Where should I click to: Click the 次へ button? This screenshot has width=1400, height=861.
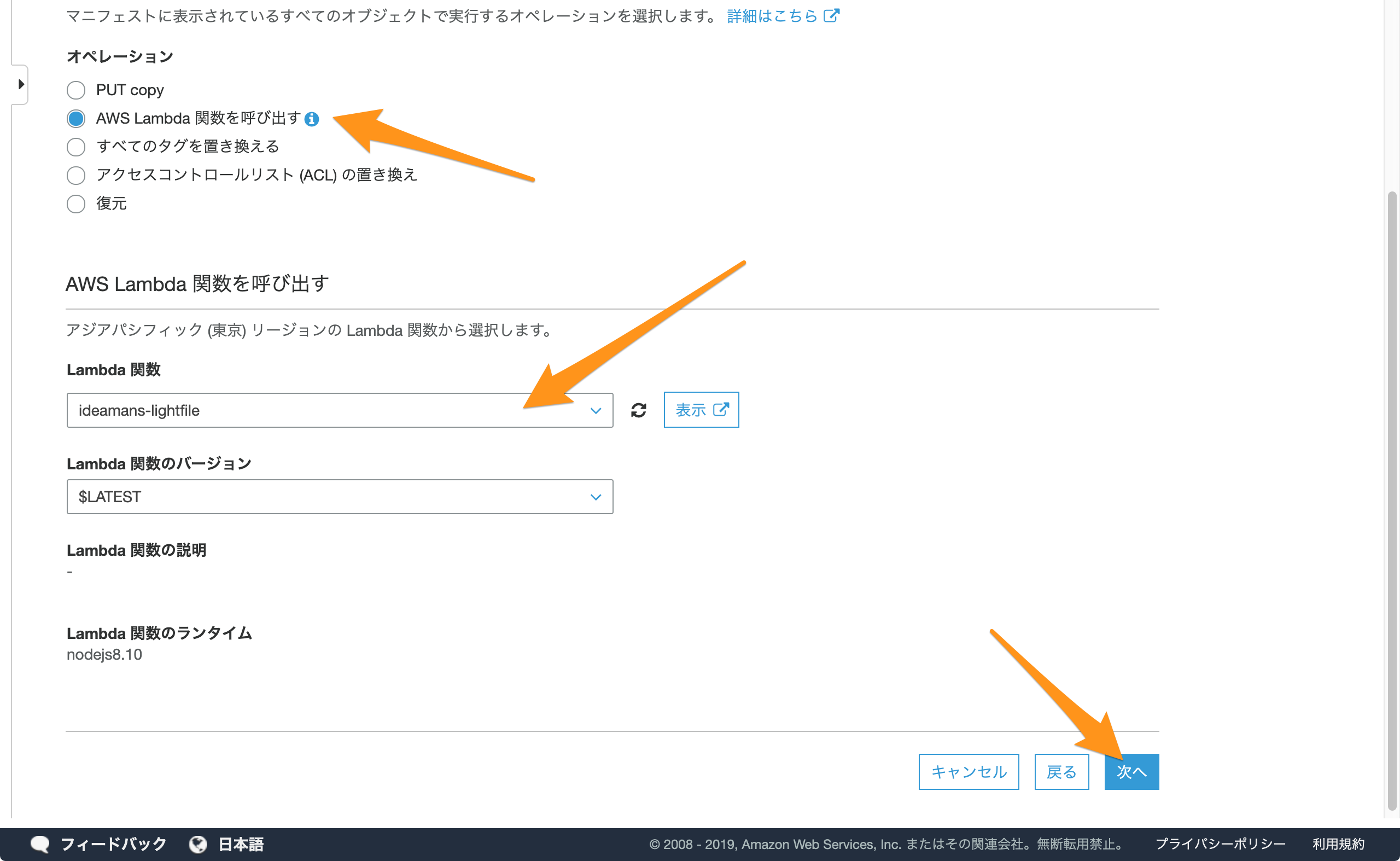point(1131,772)
